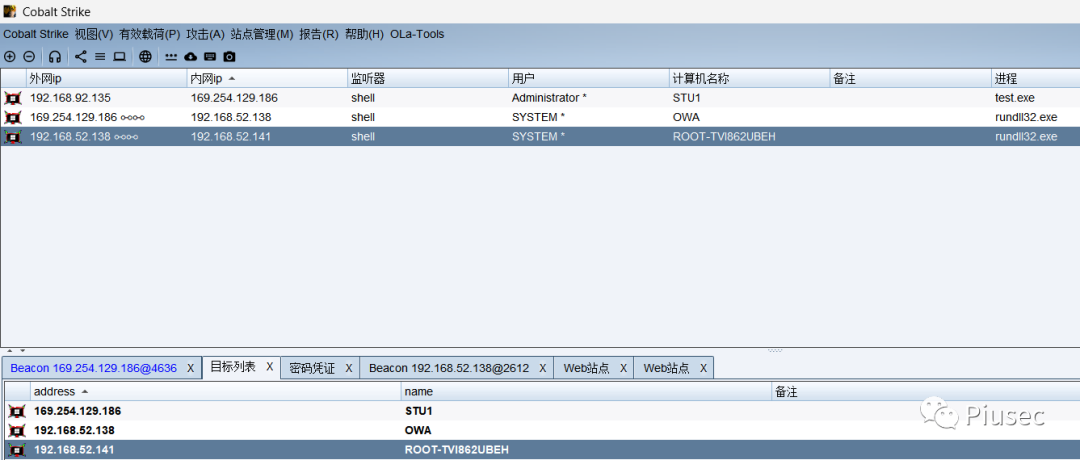This screenshot has height=460, width=1080.
Task: Open credentials view via dots icon
Action: (x=172, y=56)
